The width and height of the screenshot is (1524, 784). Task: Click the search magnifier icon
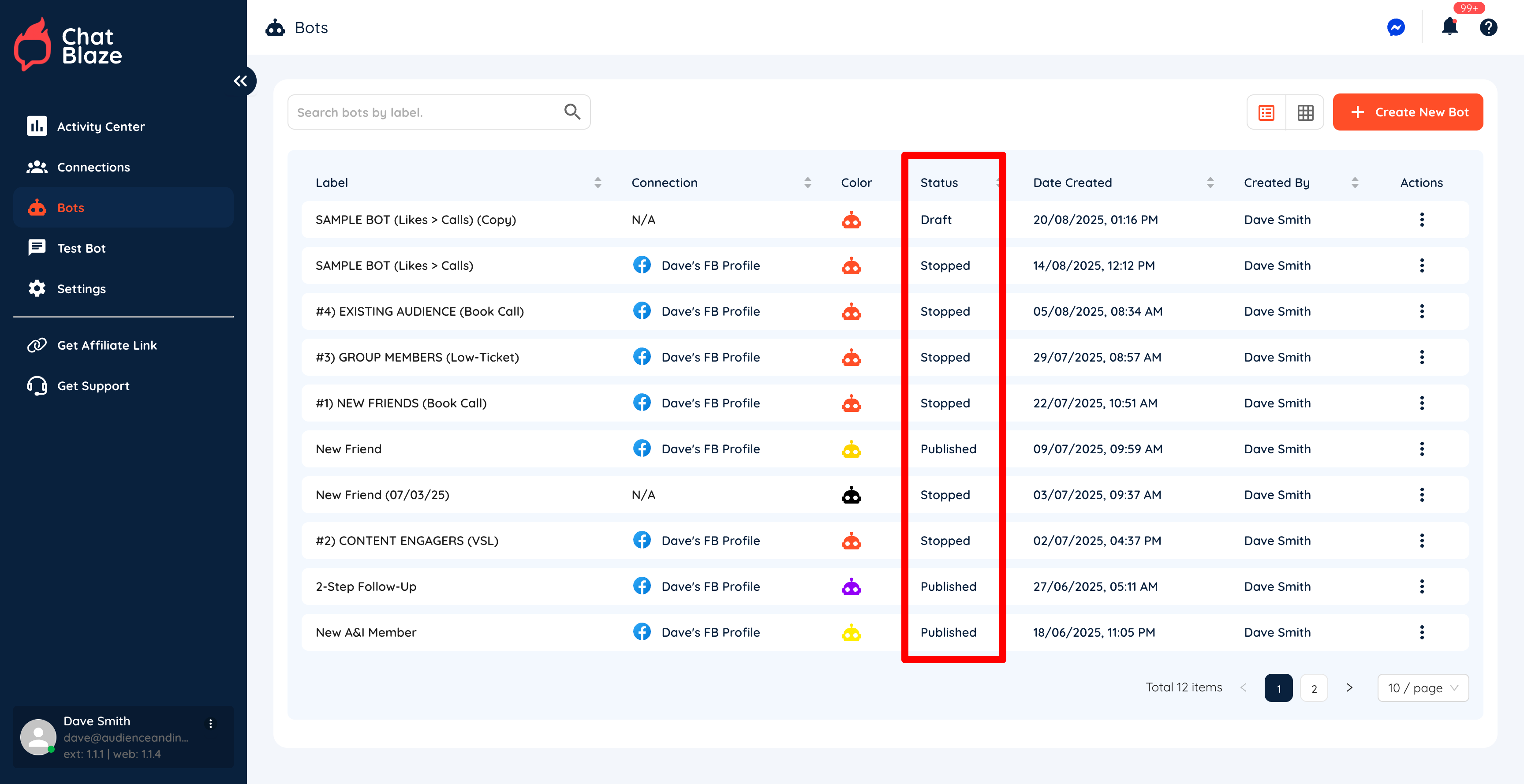[x=572, y=111]
